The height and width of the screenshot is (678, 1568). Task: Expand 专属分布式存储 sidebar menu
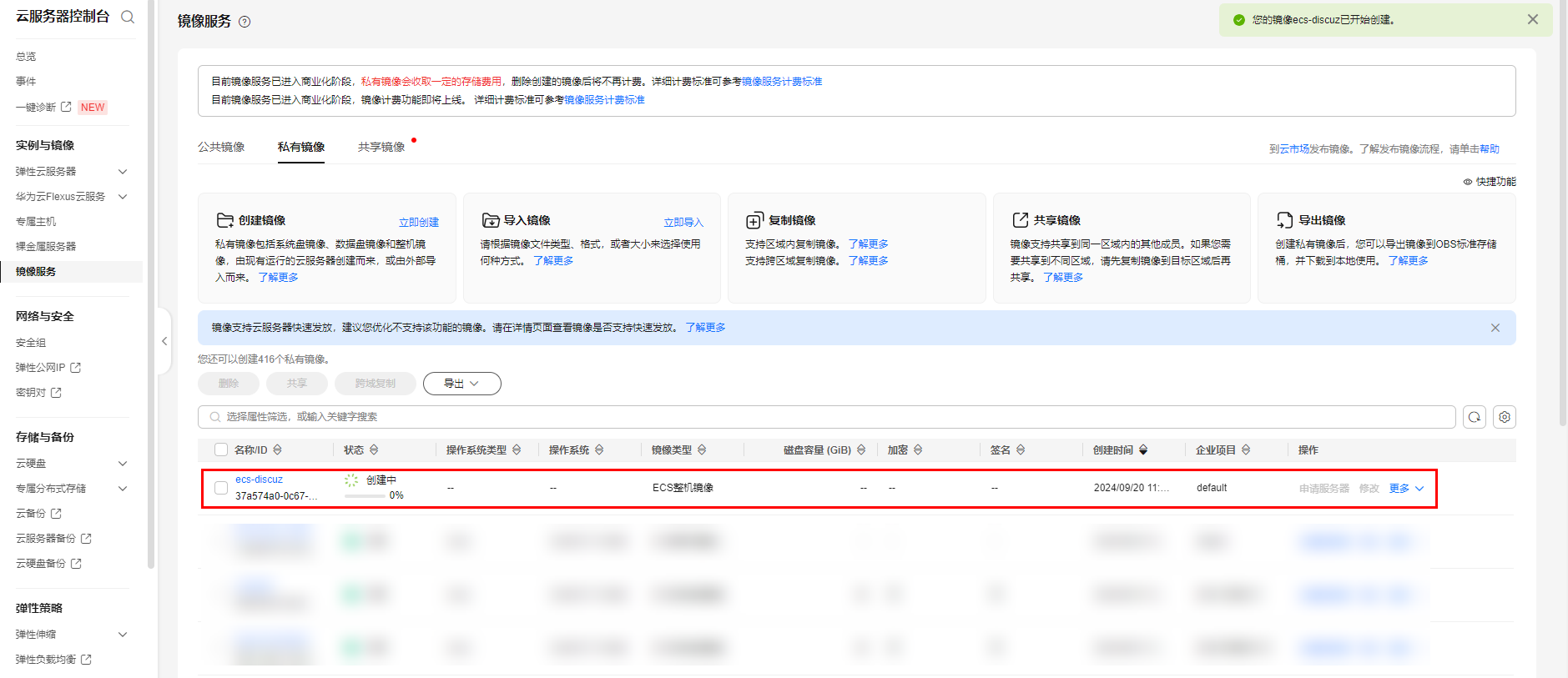tap(123, 489)
